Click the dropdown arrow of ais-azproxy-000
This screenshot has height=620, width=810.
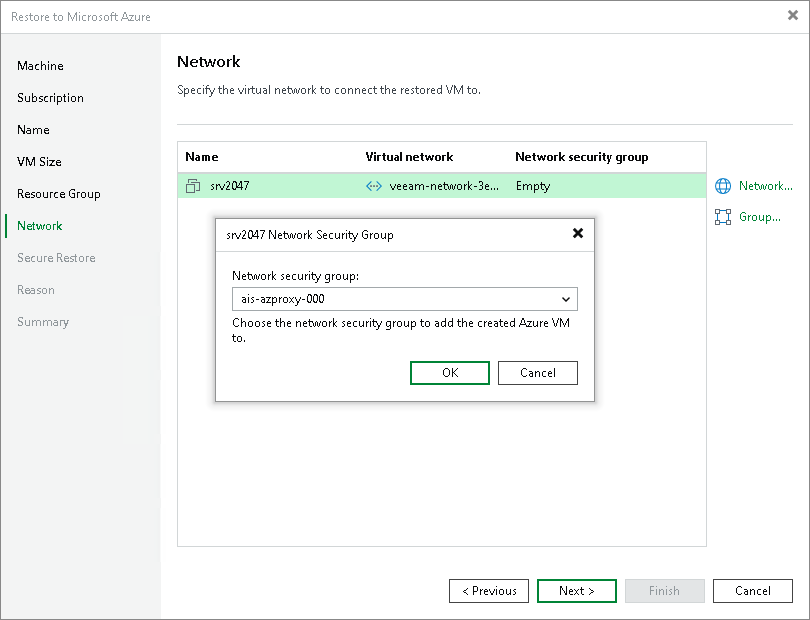[x=566, y=299]
